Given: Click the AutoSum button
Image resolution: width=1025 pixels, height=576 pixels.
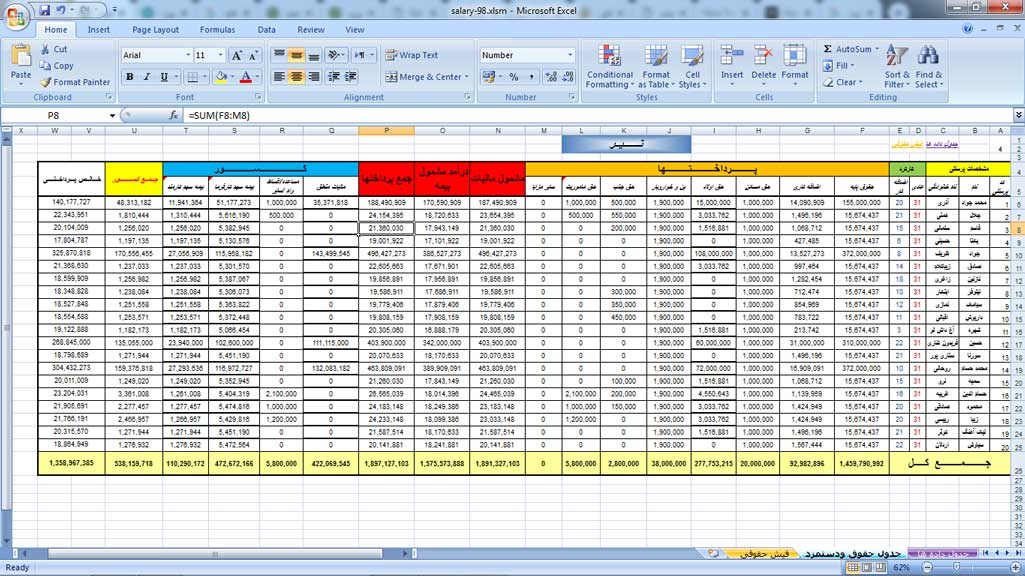Looking at the screenshot, I should (852, 49).
